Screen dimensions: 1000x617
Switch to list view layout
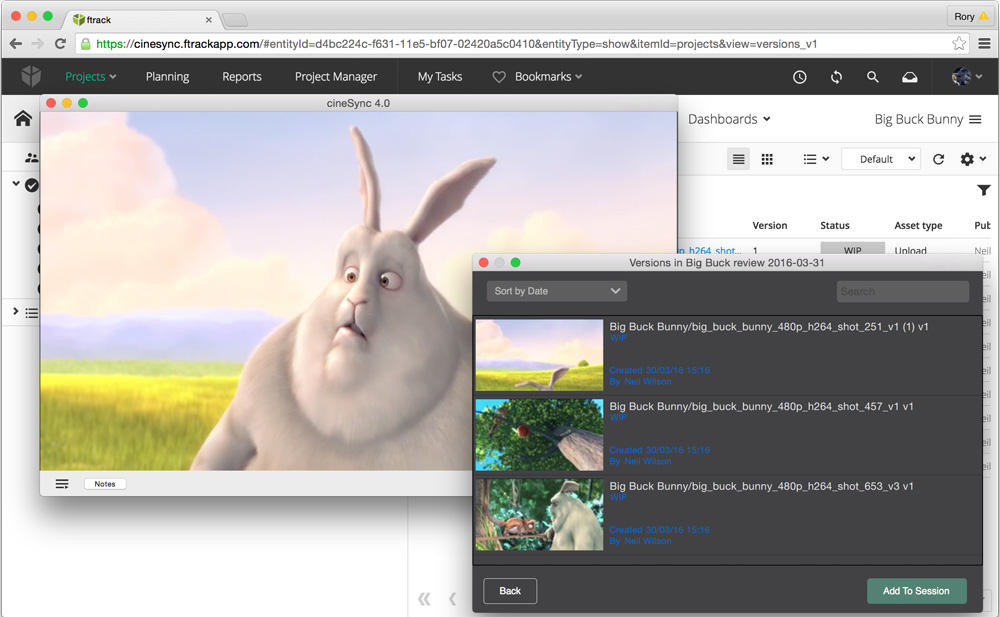[739, 159]
